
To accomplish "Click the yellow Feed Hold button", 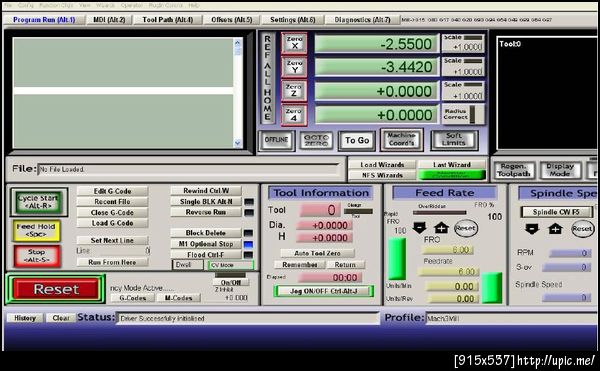I will click(37, 231).
